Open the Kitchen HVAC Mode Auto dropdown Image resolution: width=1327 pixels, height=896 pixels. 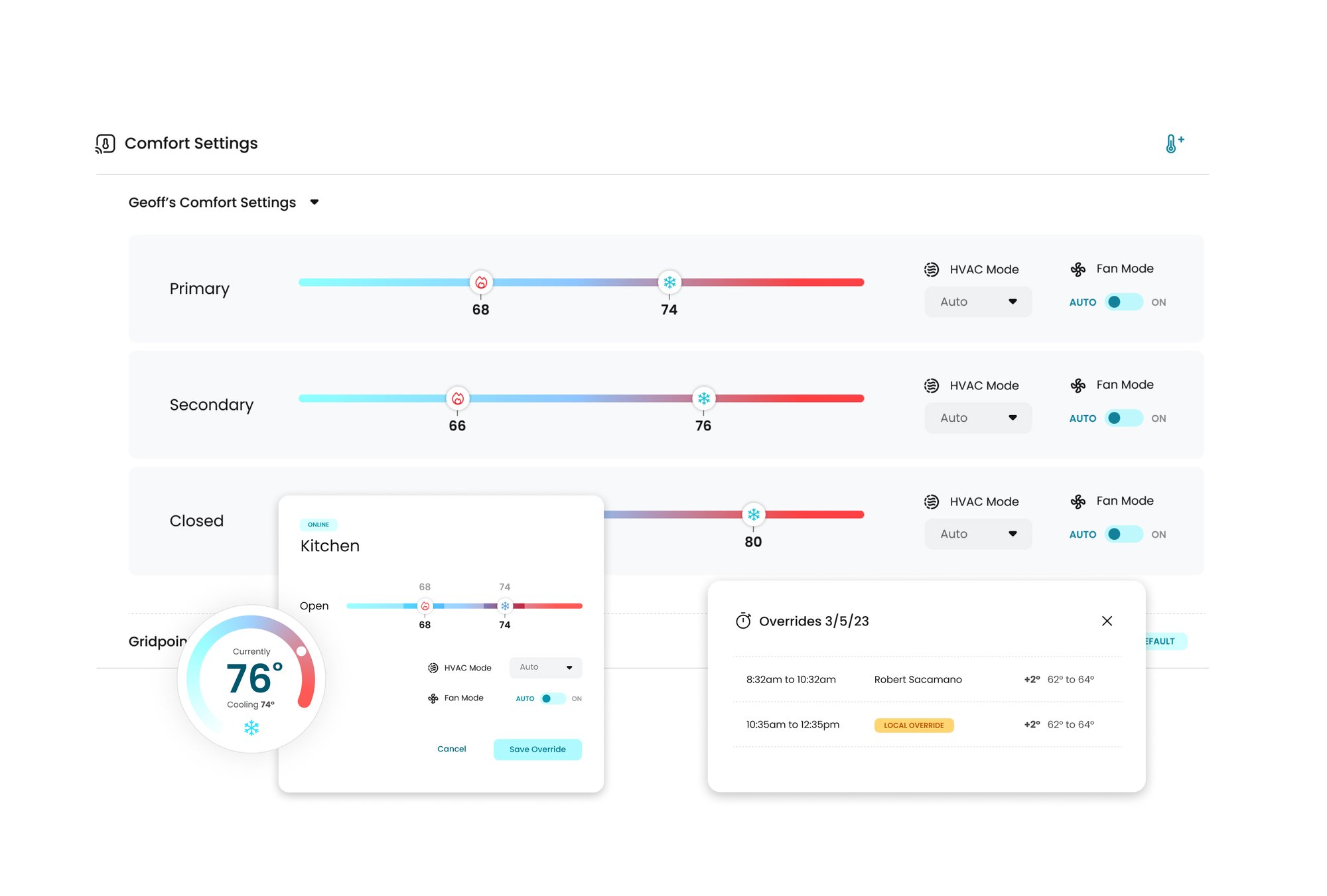click(x=545, y=667)
